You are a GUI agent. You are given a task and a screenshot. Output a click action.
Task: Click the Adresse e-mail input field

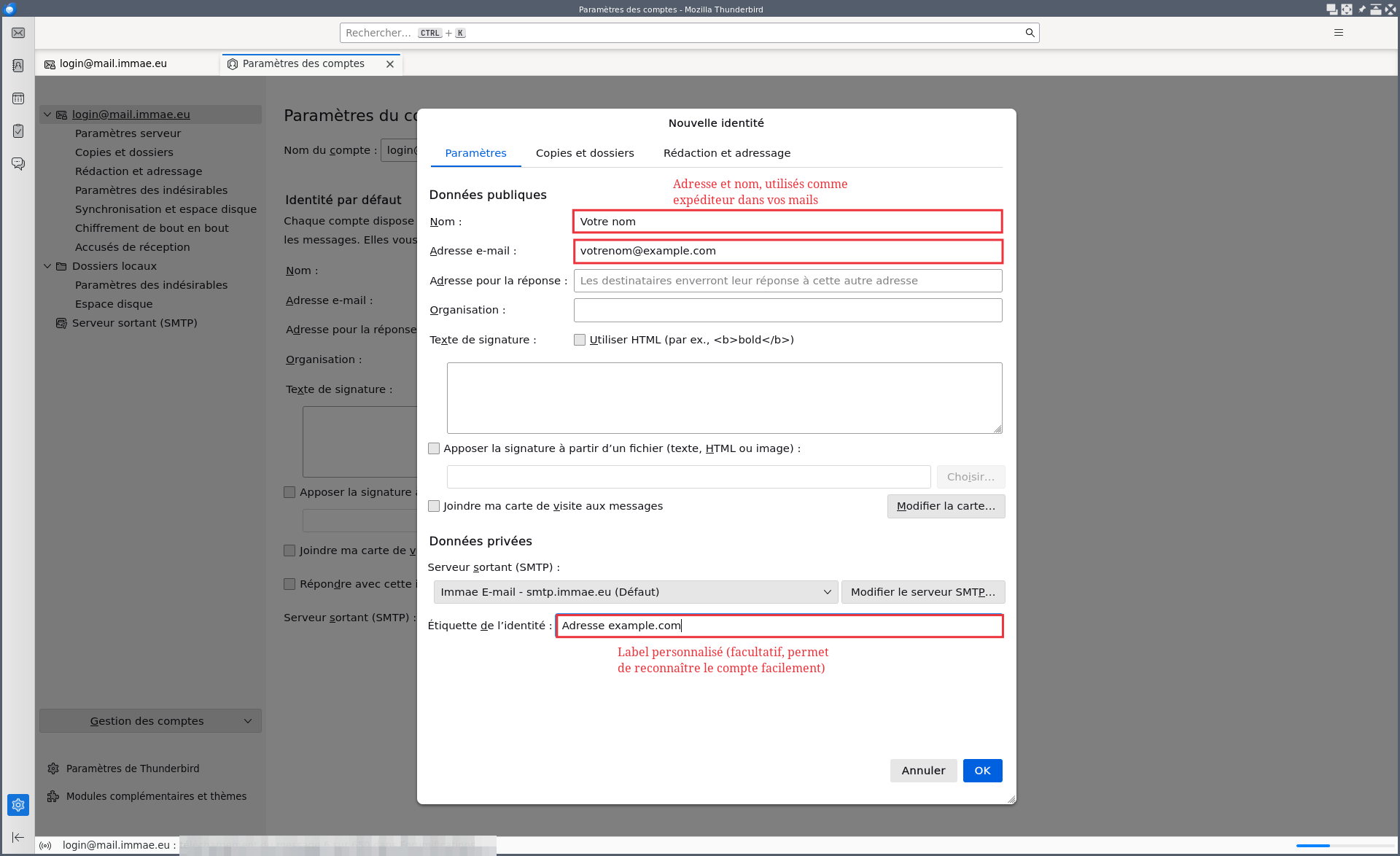click(787, 251)
